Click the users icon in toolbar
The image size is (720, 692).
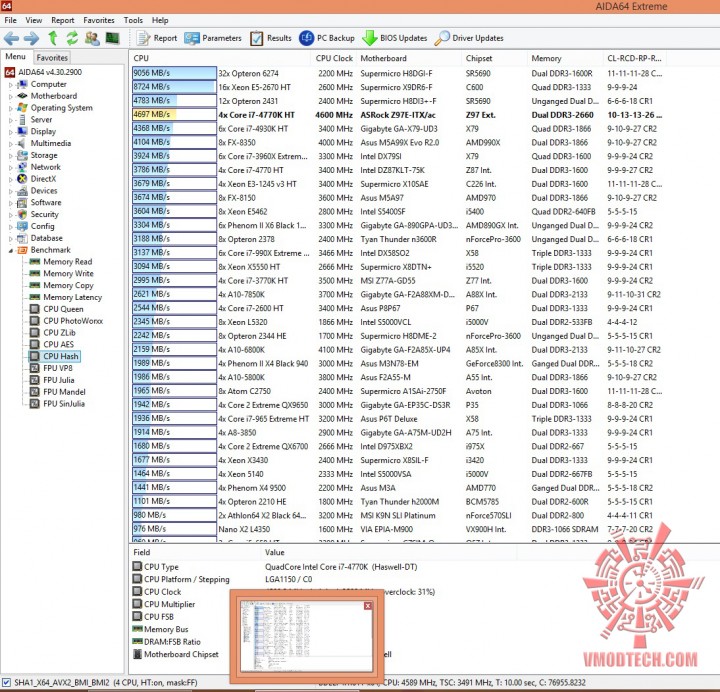(x=92, y=38)
